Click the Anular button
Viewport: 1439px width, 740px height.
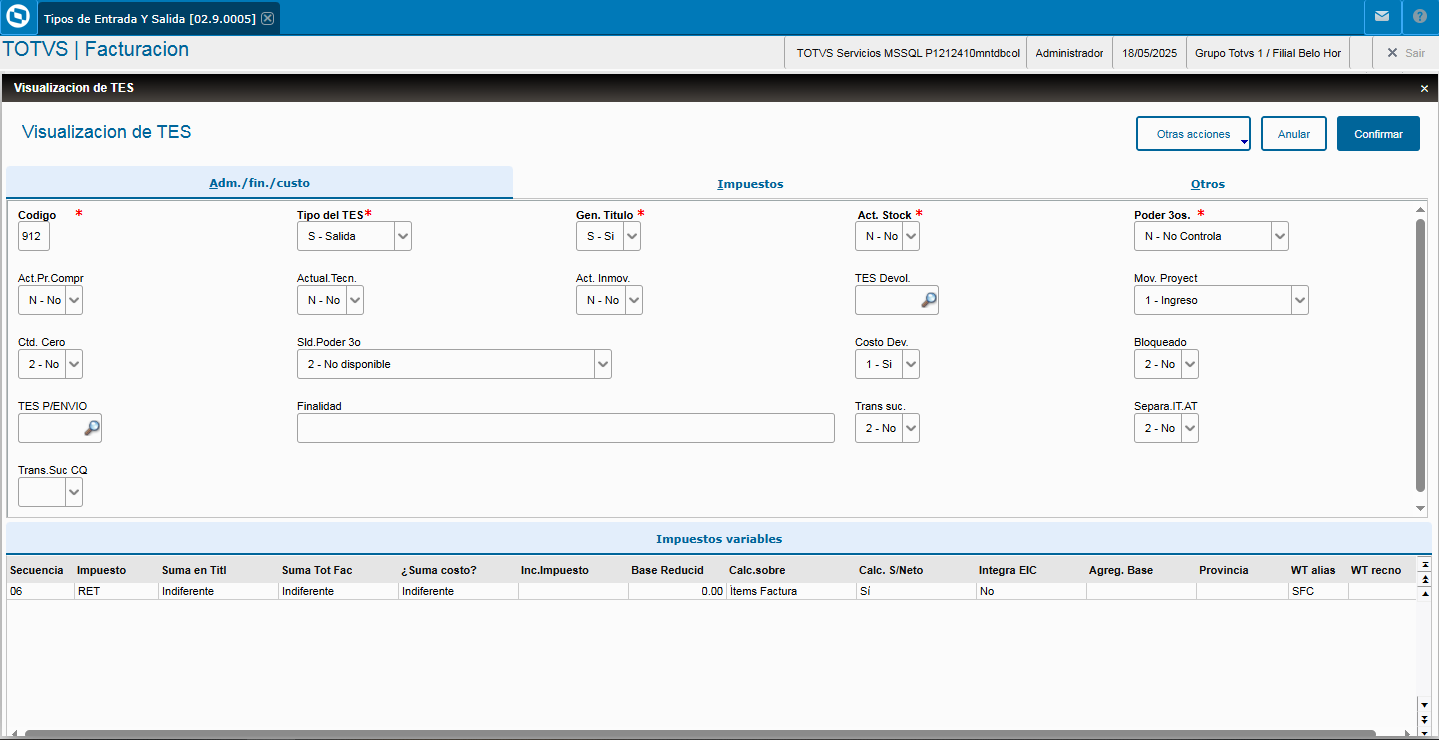tap(1294, 134)
